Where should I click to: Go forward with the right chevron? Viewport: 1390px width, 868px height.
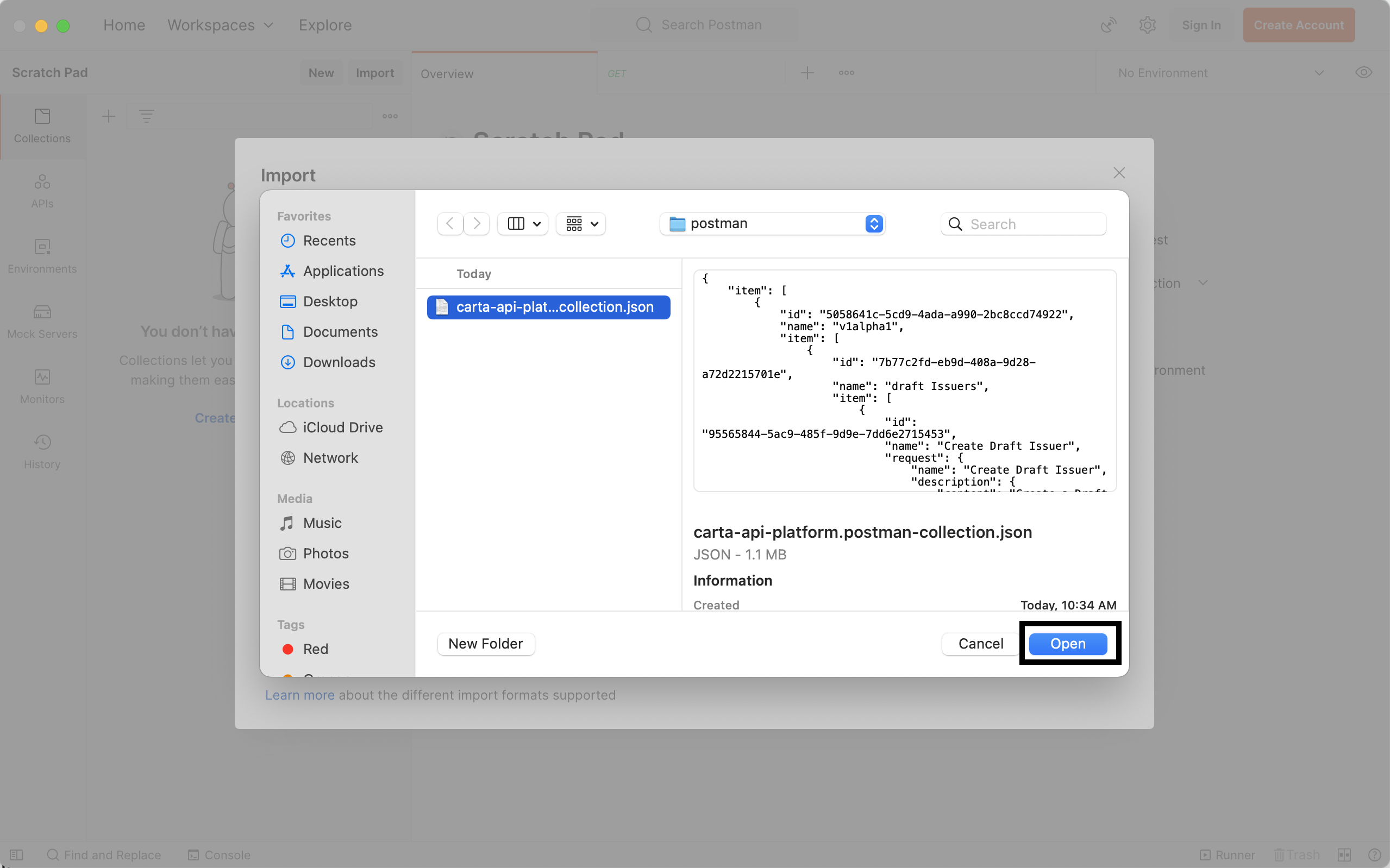[x=477, y=224]
